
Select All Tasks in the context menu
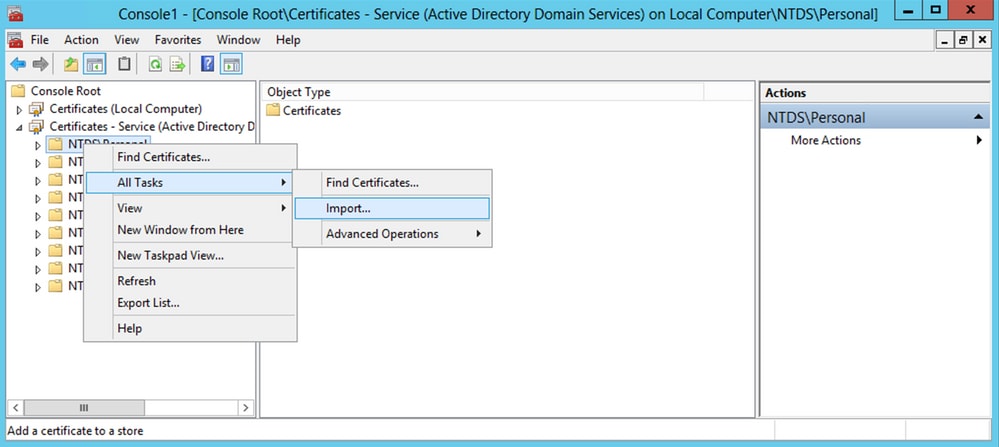click(x=190, y=183)
